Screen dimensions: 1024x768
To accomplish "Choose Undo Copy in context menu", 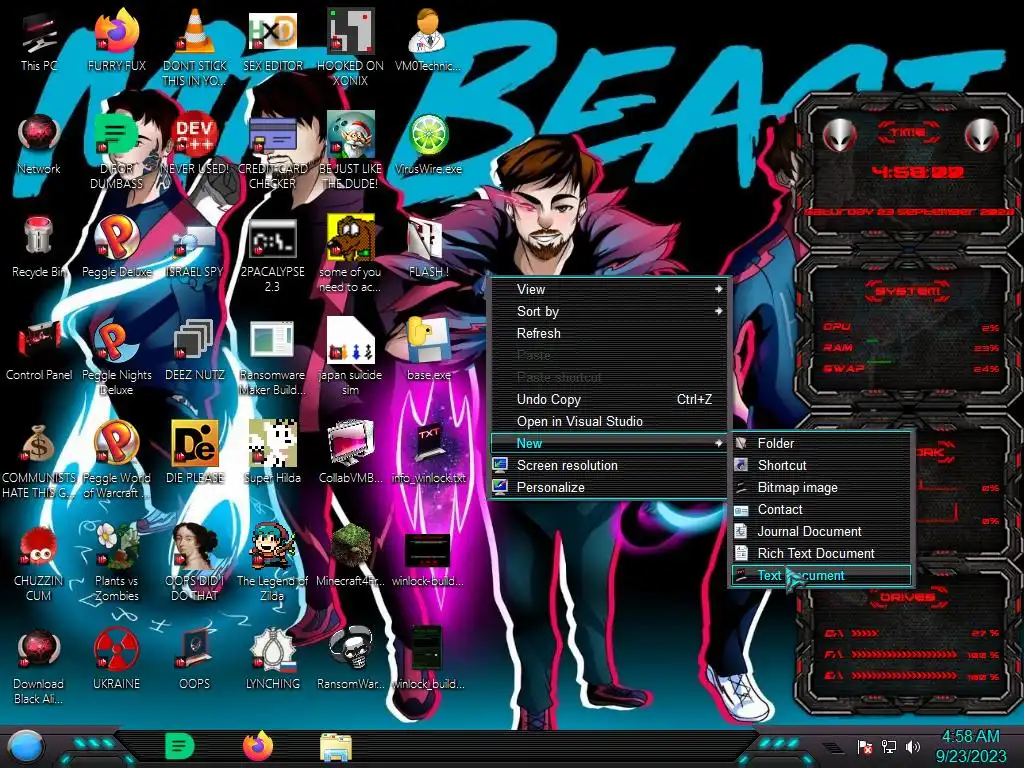I will [609, 400].
